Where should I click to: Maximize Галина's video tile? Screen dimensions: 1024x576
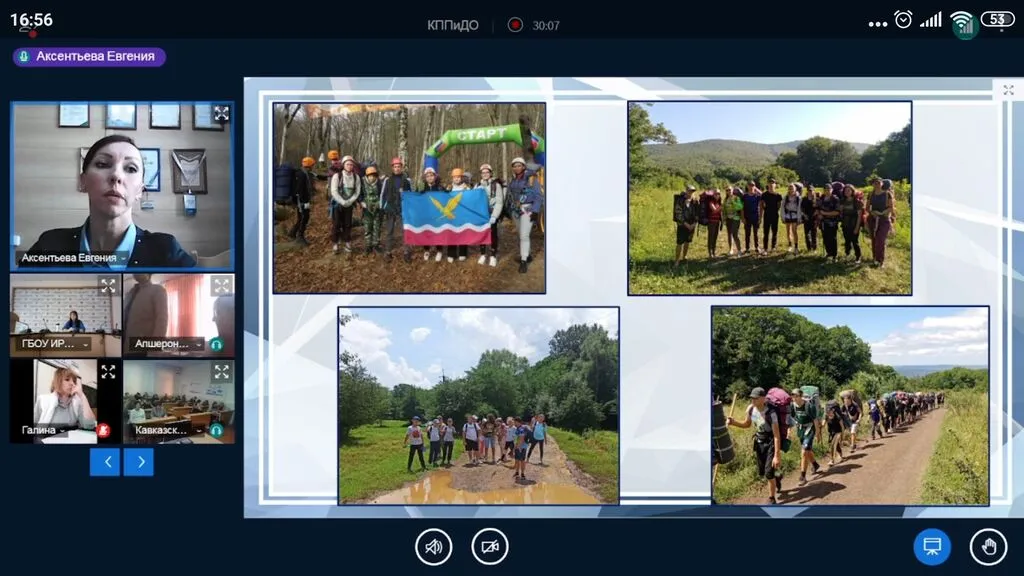click(108, 372)
